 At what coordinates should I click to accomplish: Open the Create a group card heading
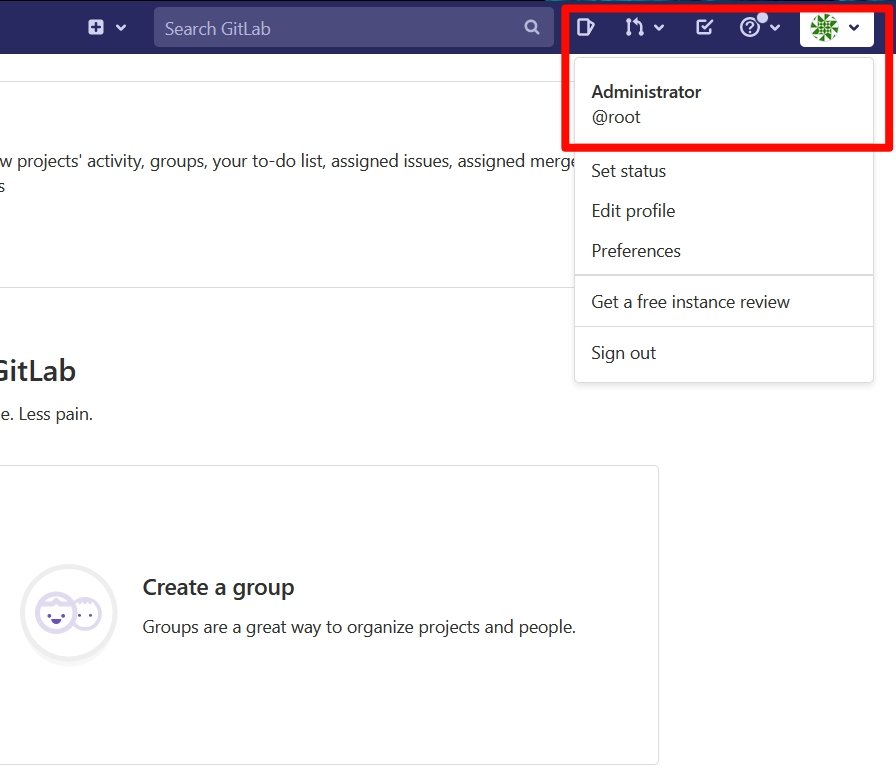pyautogui.click(x=218, y=587)
